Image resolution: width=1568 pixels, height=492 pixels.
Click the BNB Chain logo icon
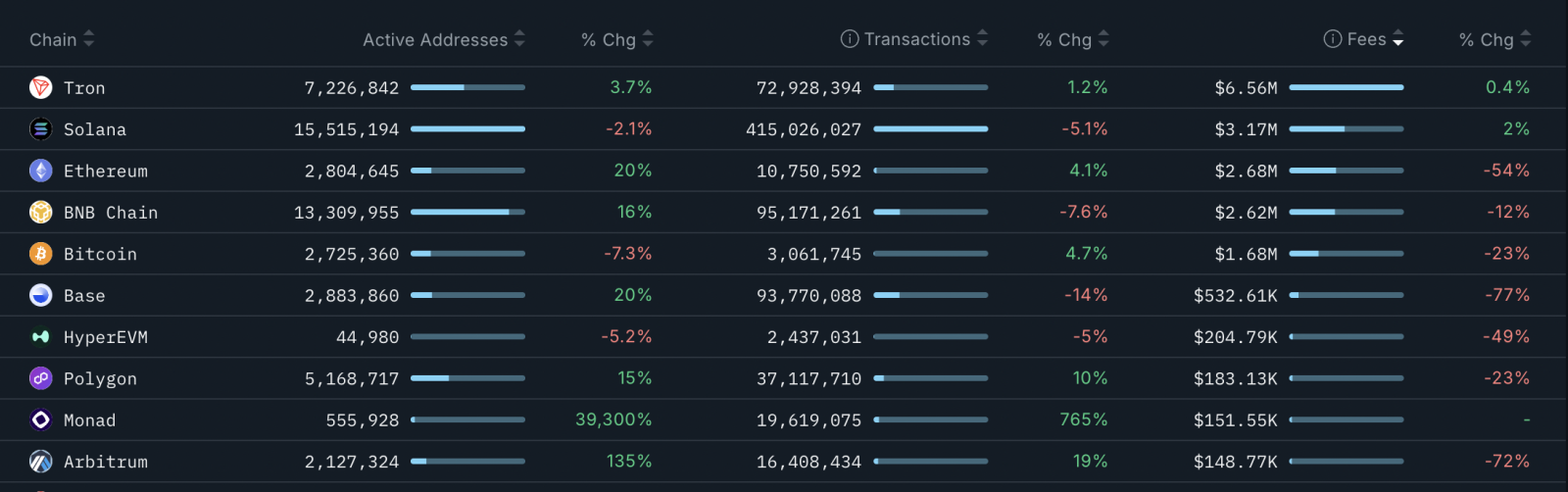pos(40,213)
